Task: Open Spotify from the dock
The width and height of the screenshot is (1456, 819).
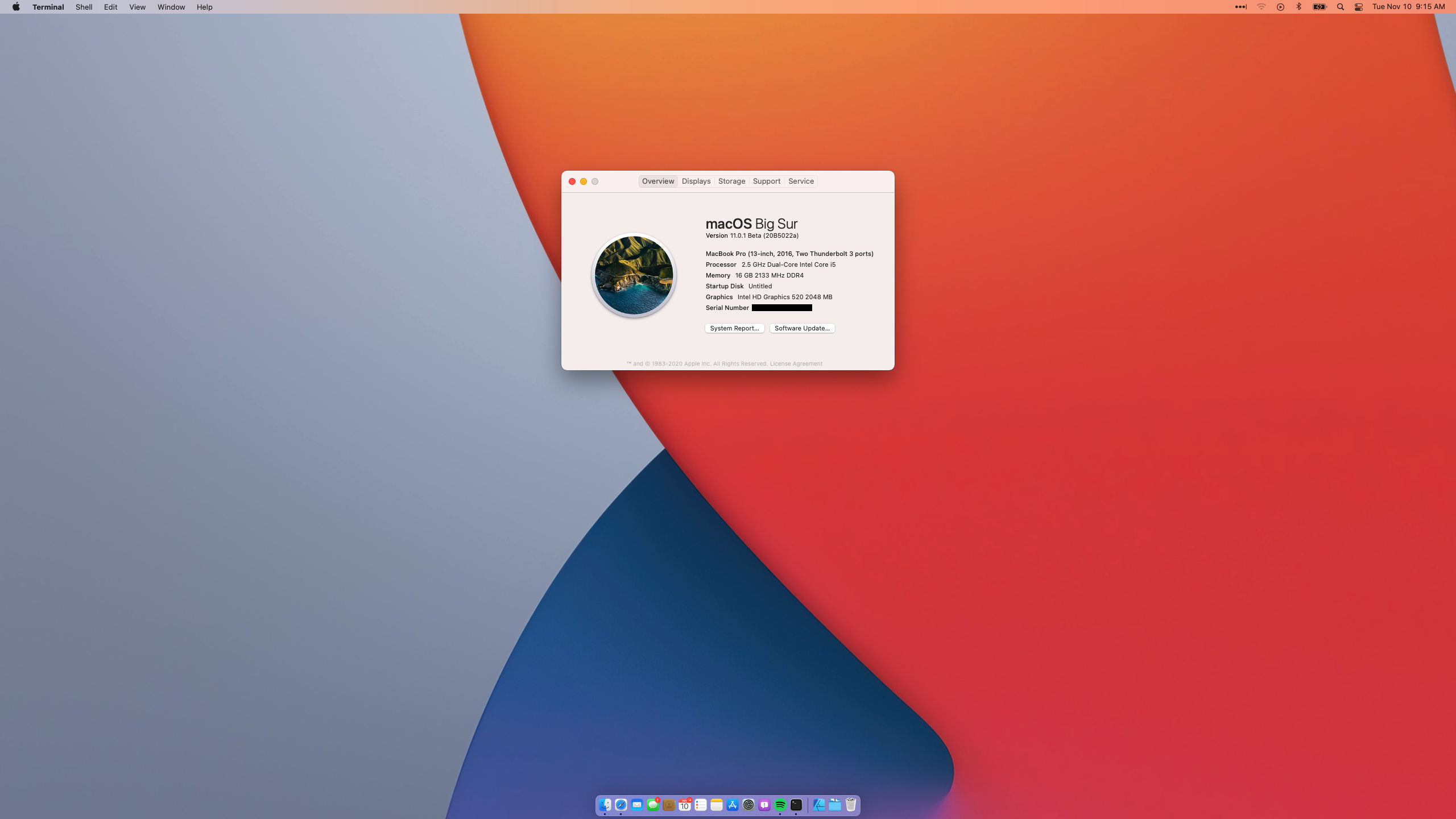Action: click(x=780, y=805)
